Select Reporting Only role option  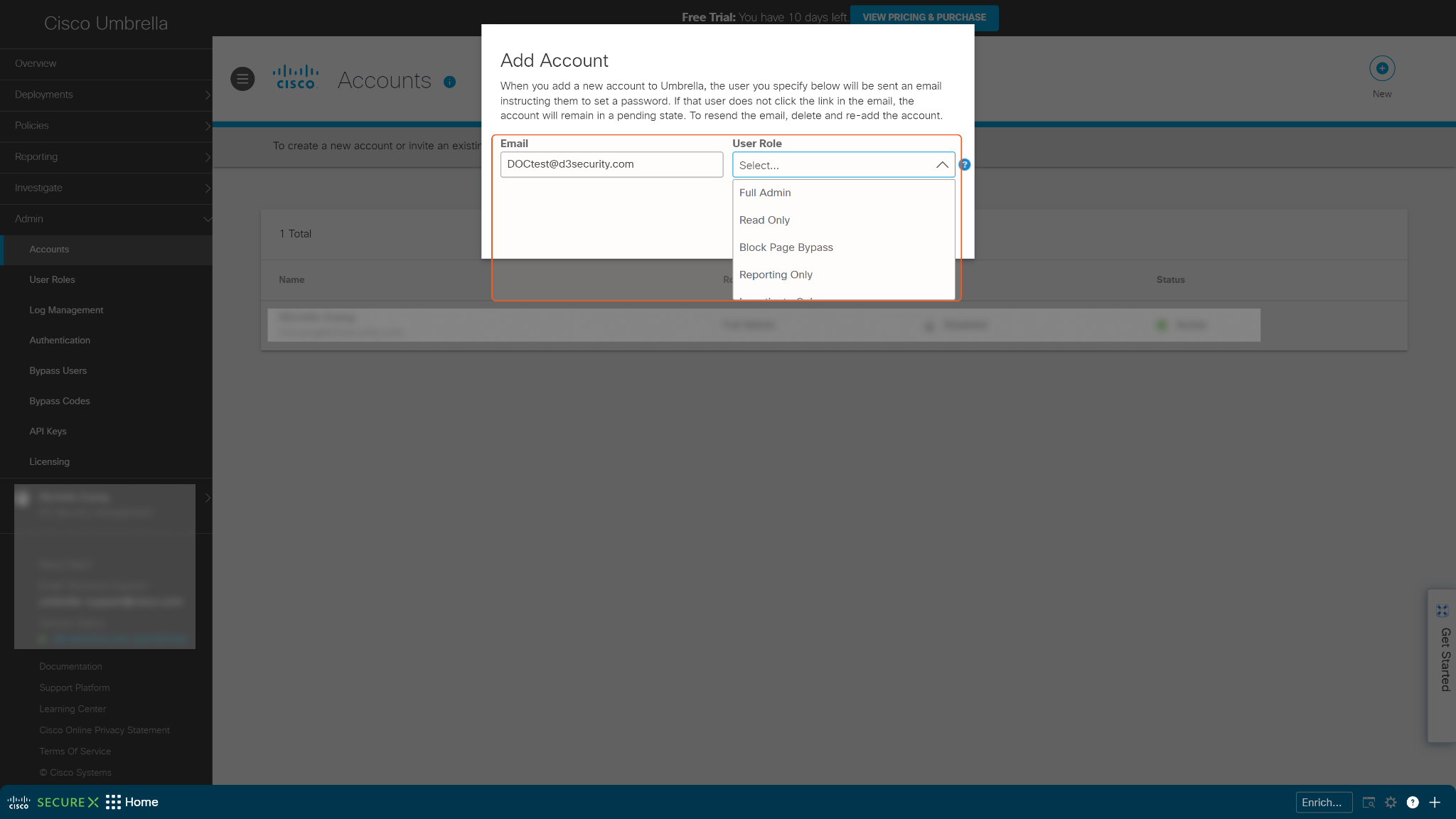pos(775,274)
